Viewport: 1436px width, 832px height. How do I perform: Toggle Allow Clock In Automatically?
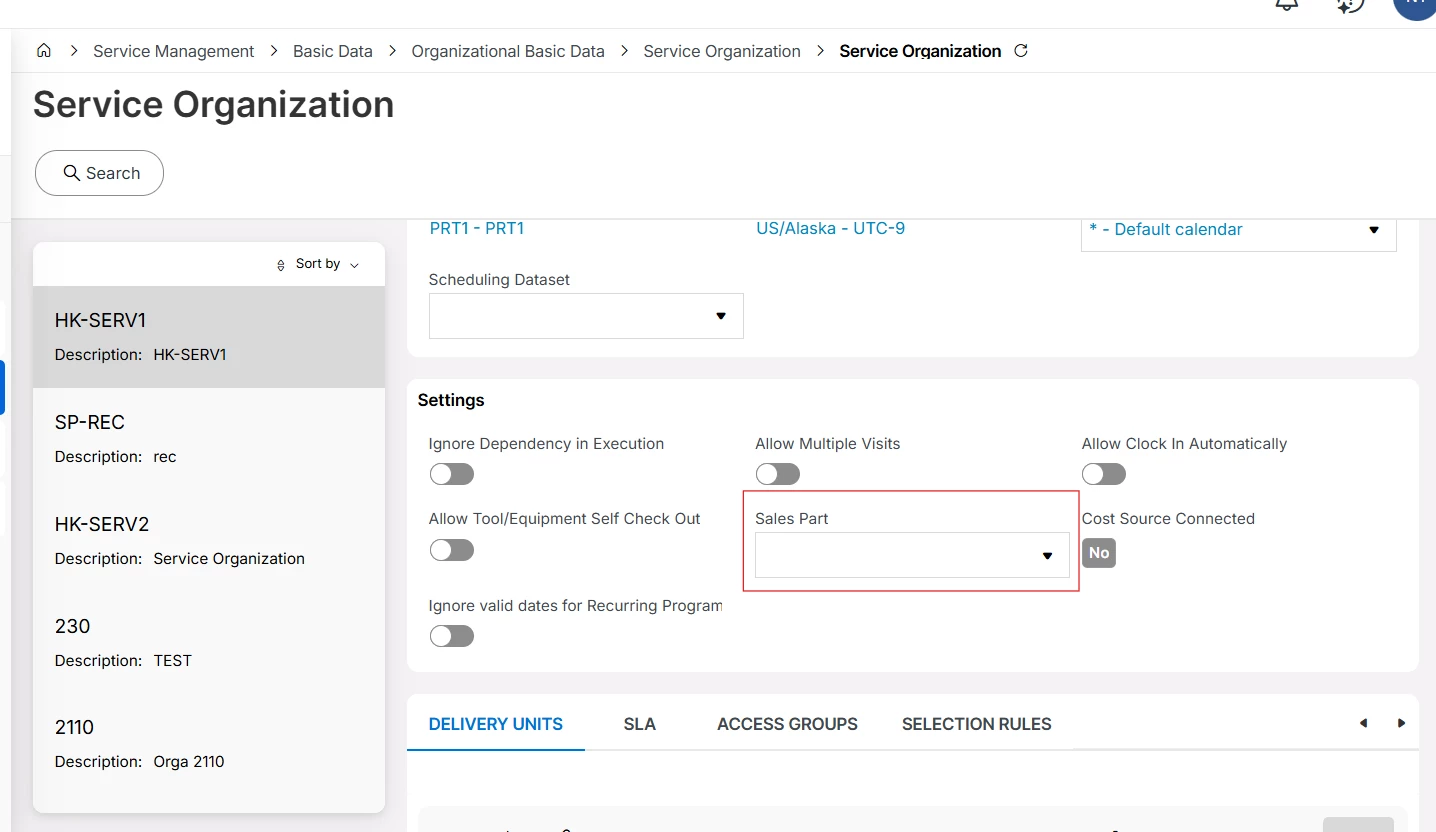[x=1104, y=474]
